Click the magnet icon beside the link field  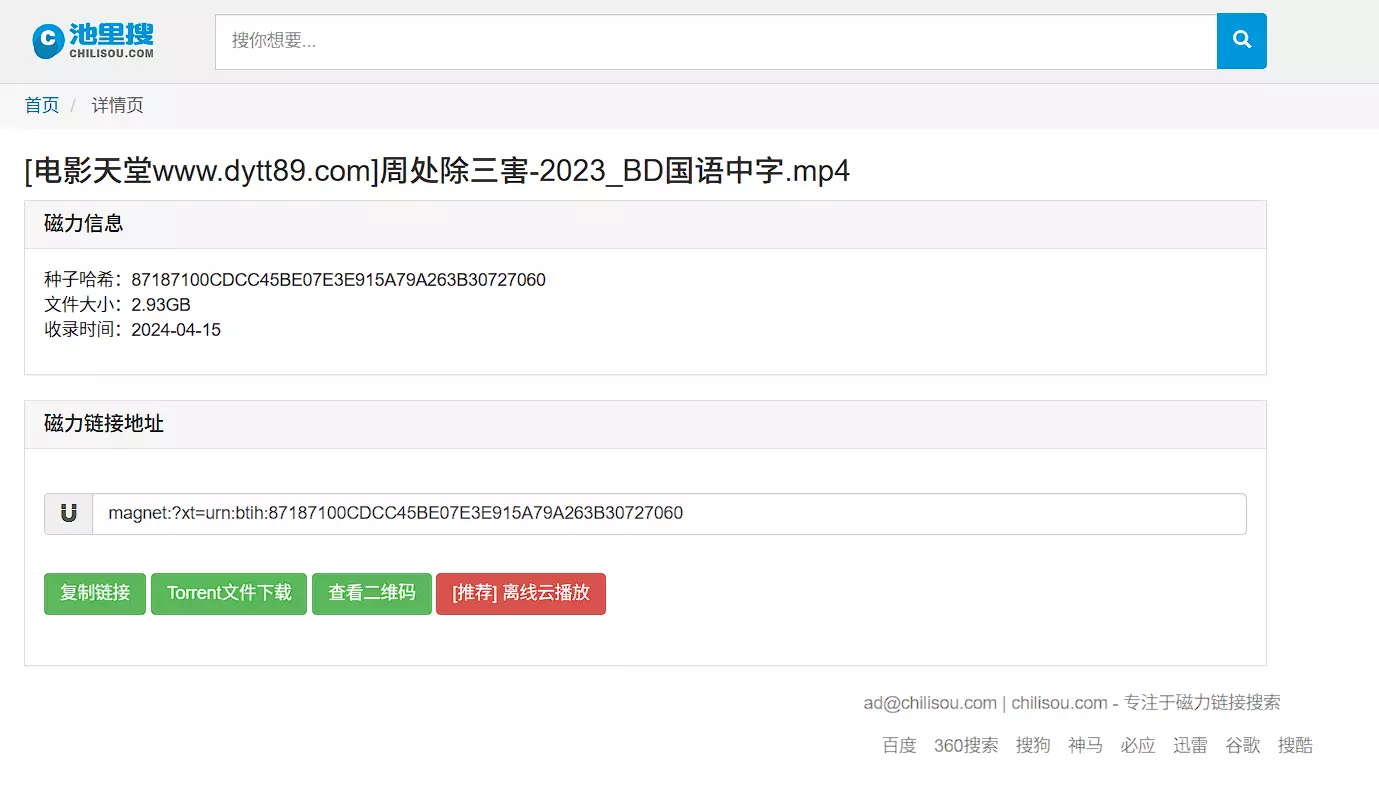pyautogui.click(x=69, y=514)
